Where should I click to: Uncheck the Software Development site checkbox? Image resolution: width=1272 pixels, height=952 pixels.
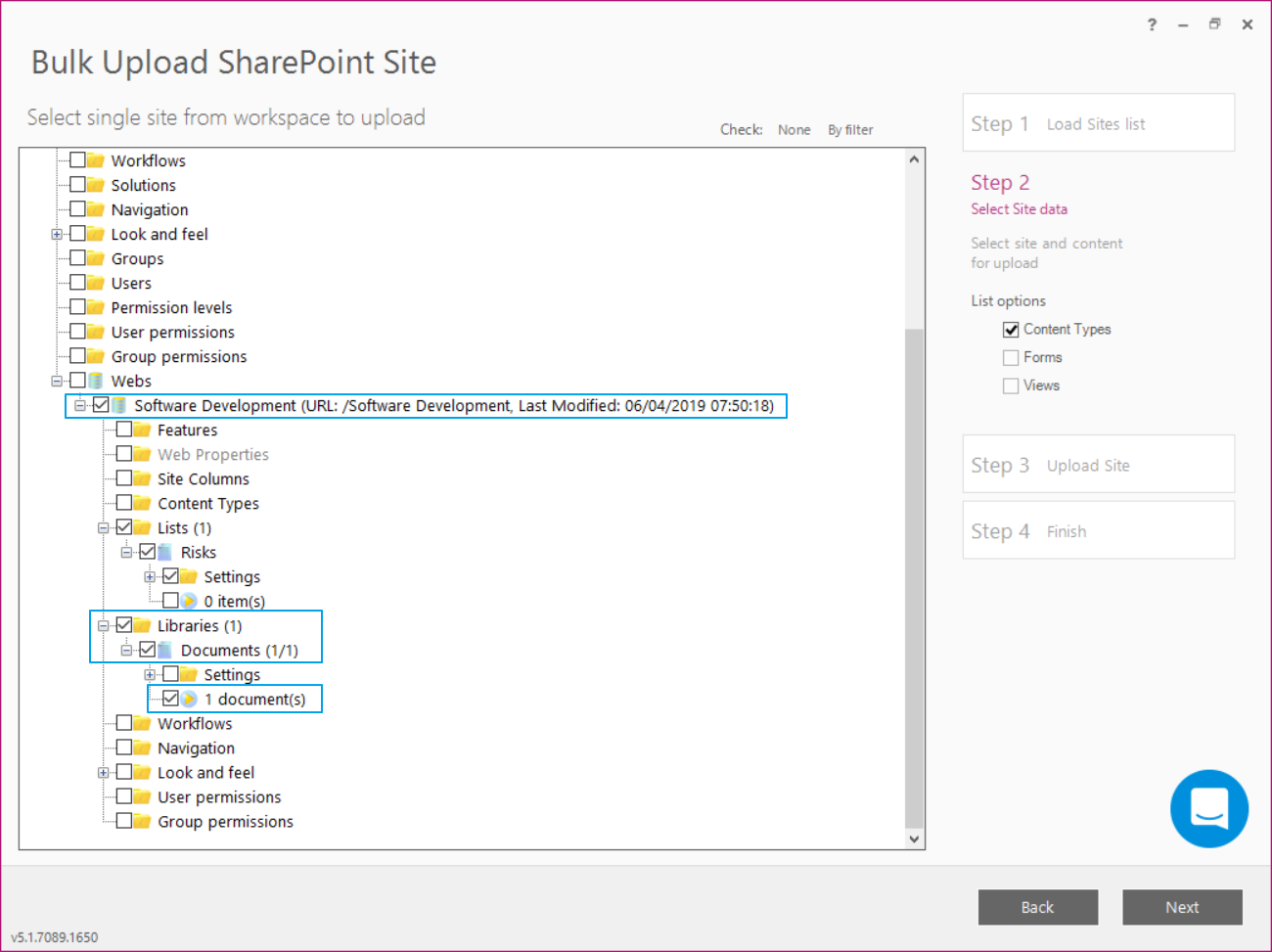tap(101, 405)
